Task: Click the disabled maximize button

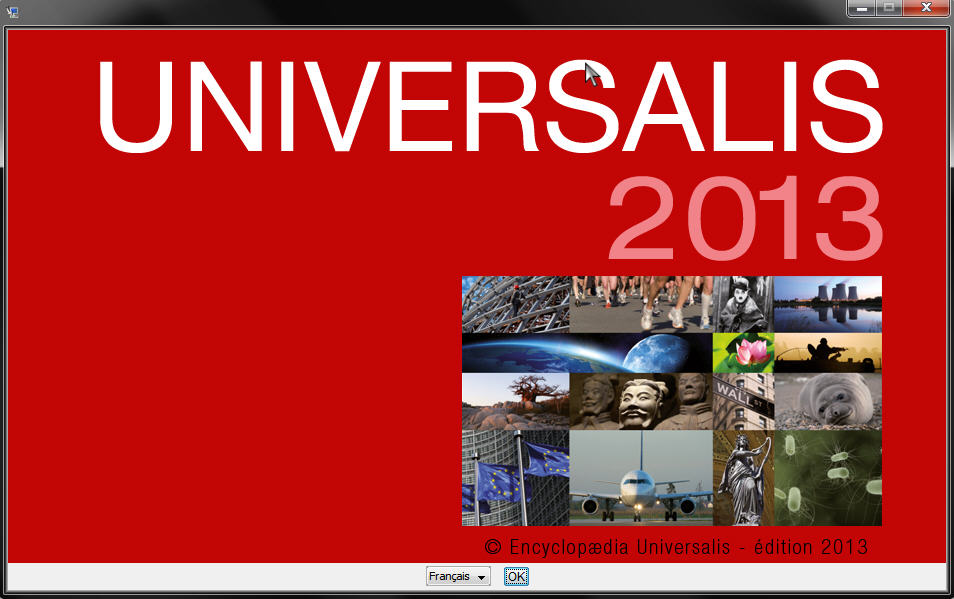Action: point(889,8)
